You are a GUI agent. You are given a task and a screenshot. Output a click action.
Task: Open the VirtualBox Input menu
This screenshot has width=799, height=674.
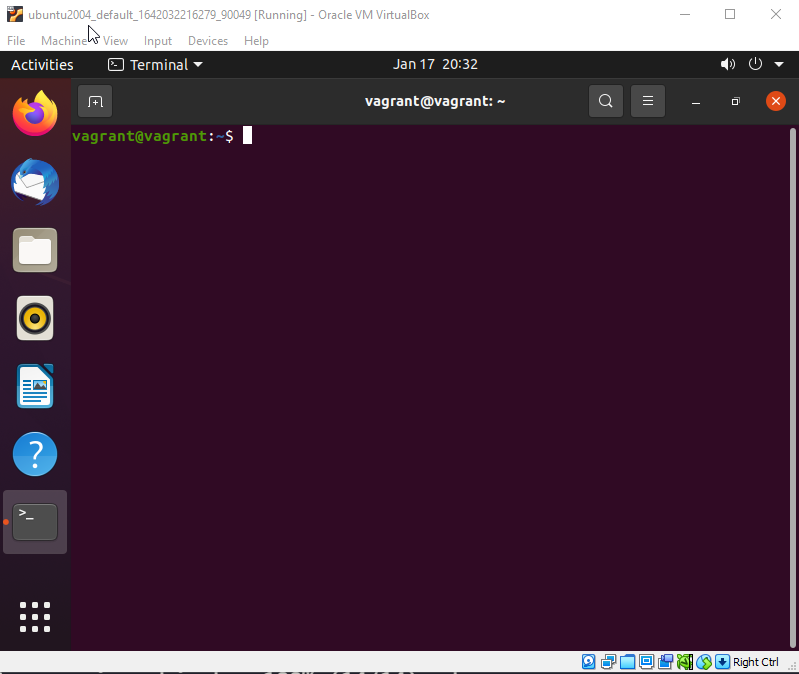tap(158, 41)
